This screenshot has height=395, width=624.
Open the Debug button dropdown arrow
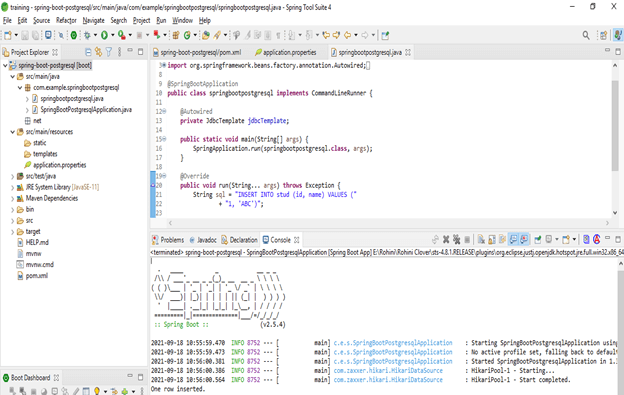(96, 35)
